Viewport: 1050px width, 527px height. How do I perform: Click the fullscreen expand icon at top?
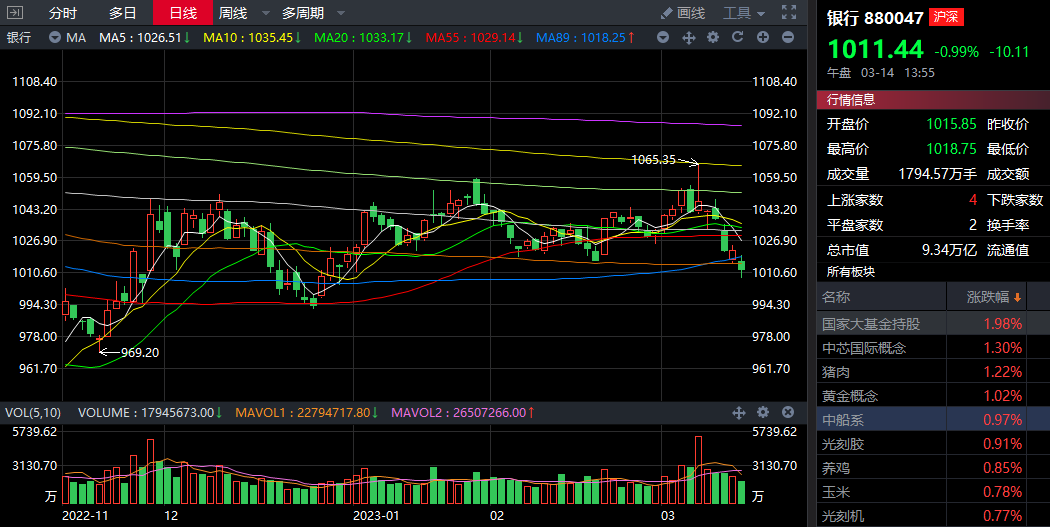789,13
